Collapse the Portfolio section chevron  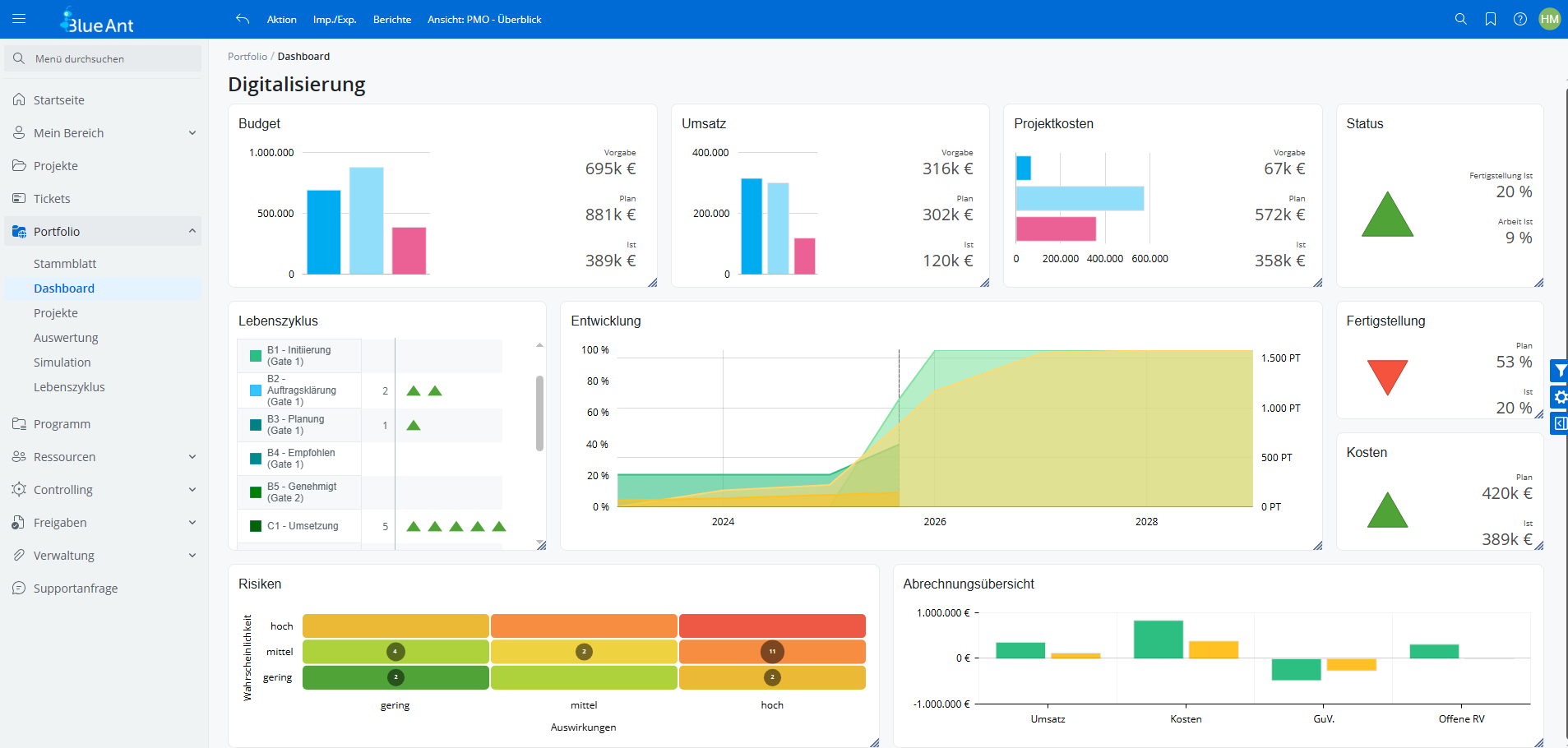[192, 232]
